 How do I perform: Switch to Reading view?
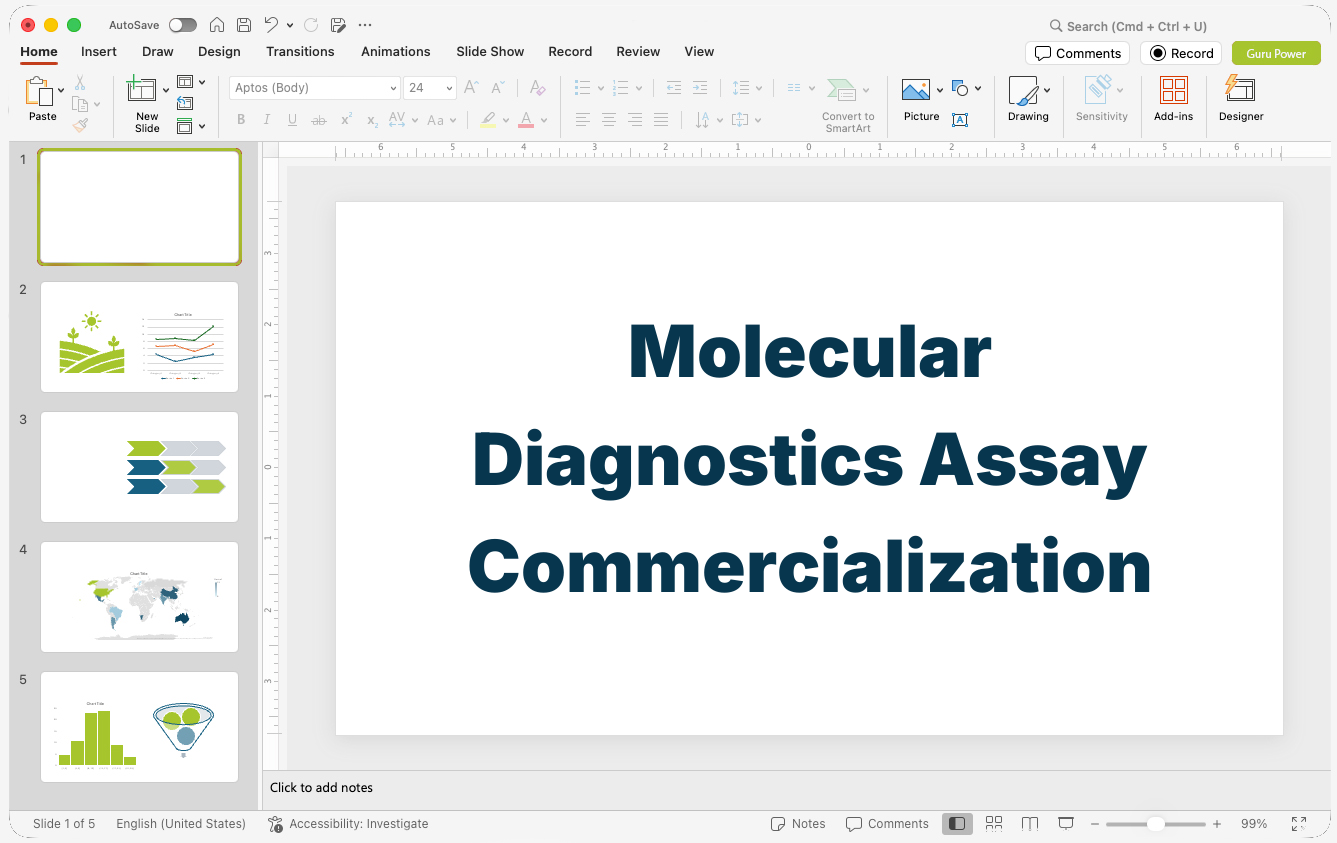tap(1030, 824)
